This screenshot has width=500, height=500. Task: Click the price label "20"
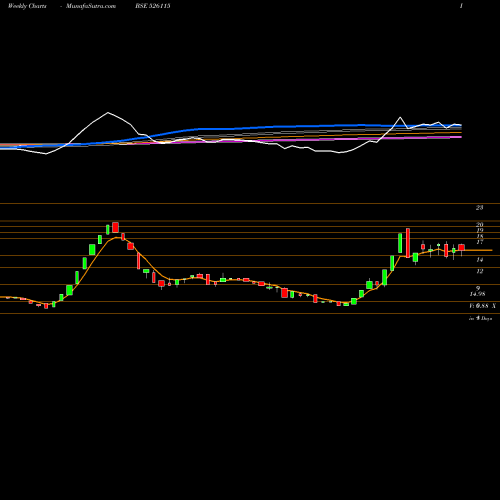tap(479, 225)
